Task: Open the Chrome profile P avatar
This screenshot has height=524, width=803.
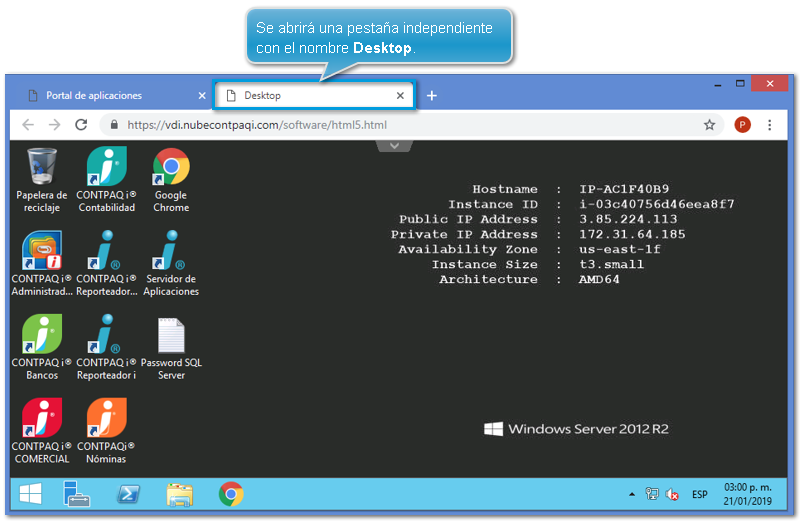Action: click(x=742, y=124)
